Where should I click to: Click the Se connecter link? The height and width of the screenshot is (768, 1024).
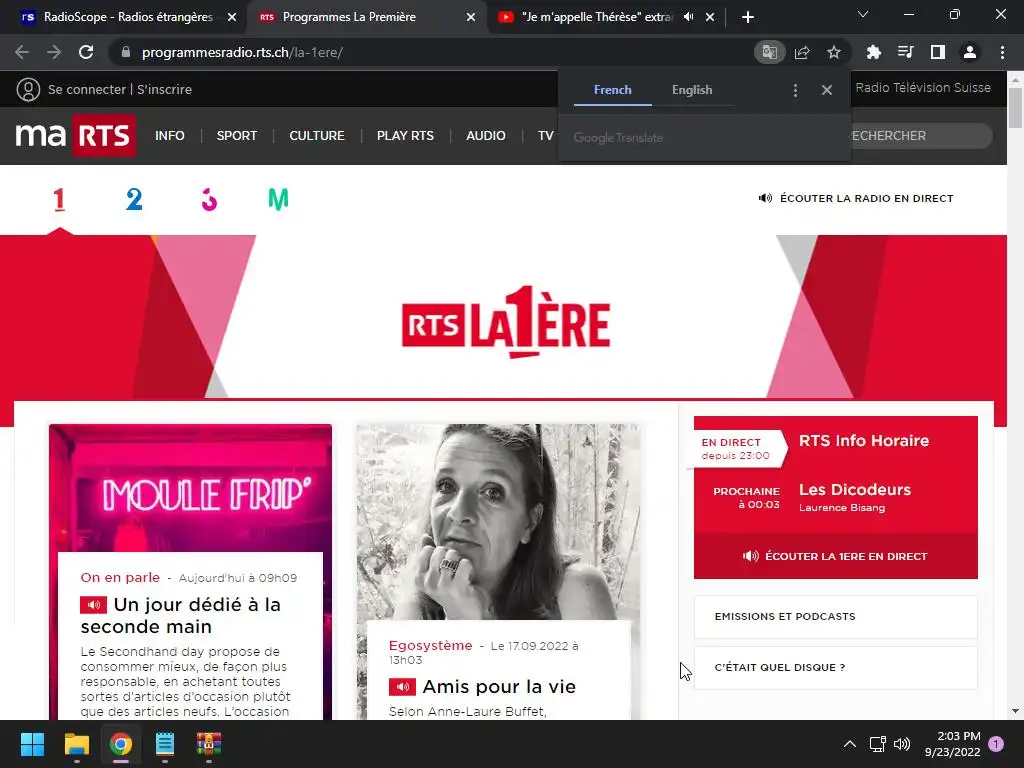[87, 89]
